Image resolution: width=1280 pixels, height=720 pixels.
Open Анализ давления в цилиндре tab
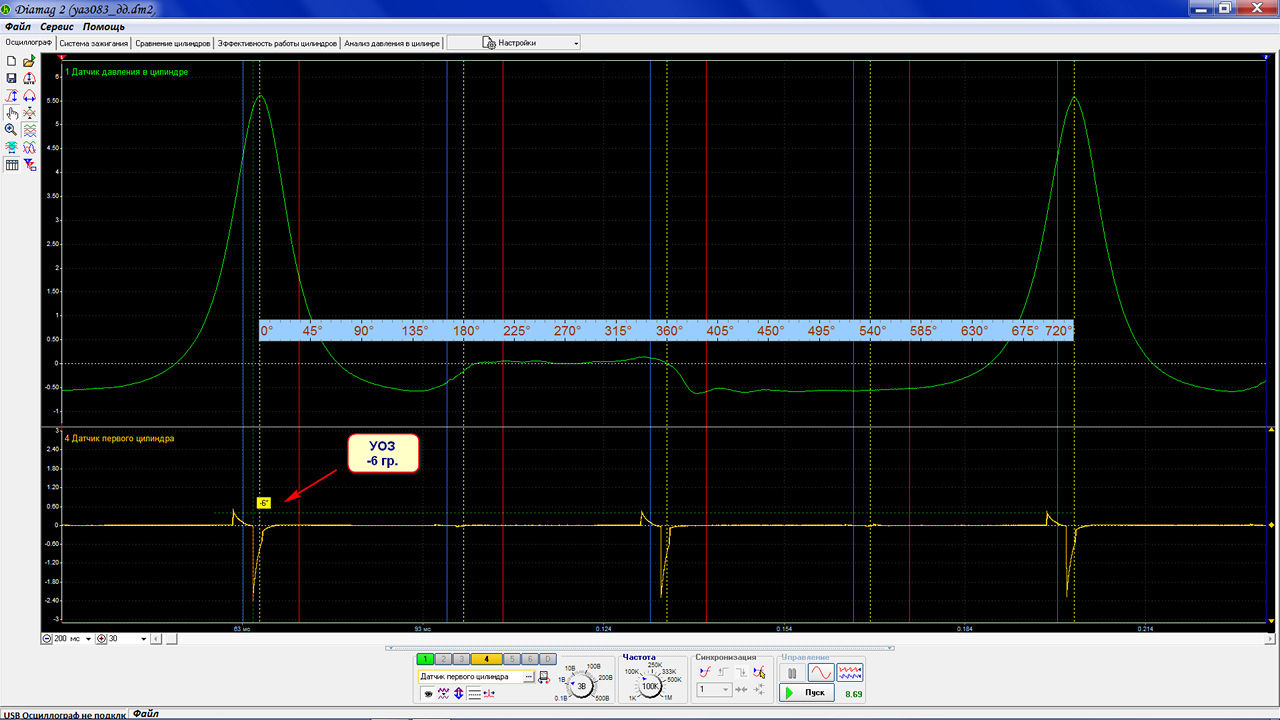click(392, 43)
